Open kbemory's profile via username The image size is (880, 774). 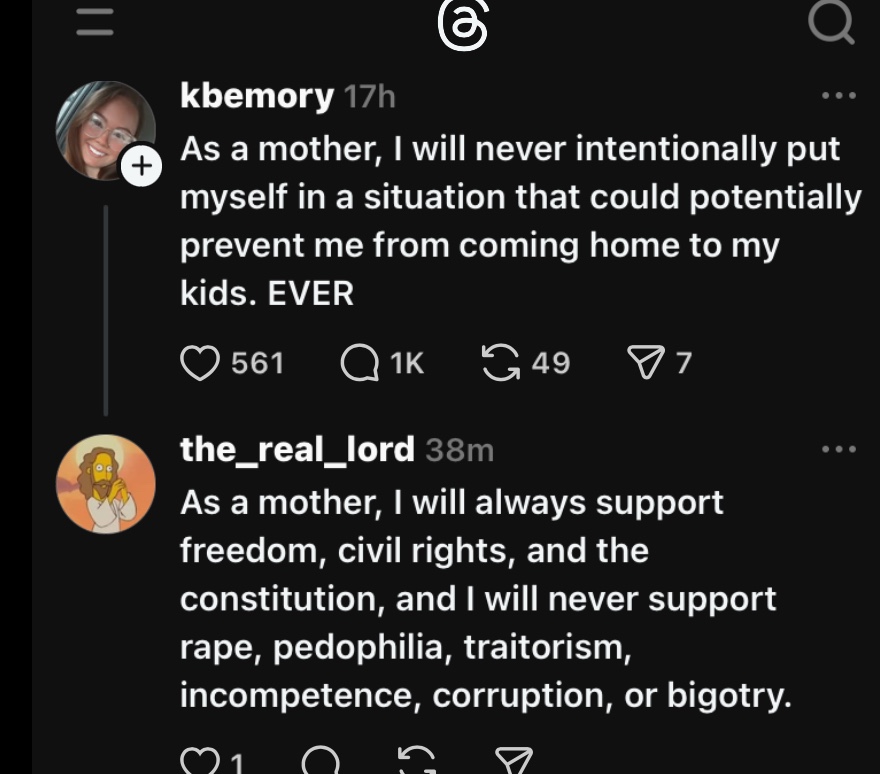(256, 96)
